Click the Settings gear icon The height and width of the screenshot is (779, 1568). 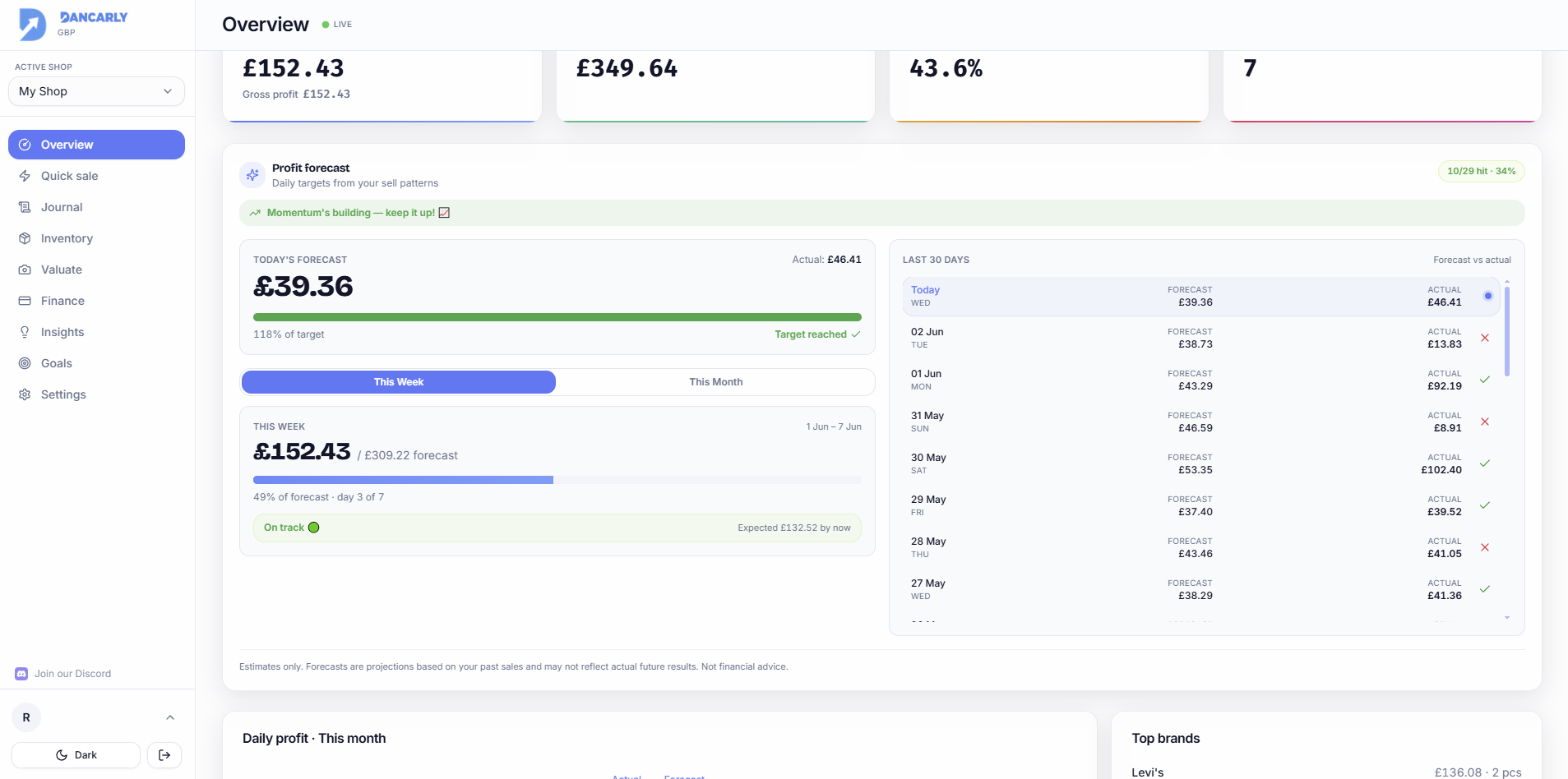click(25, 394)
